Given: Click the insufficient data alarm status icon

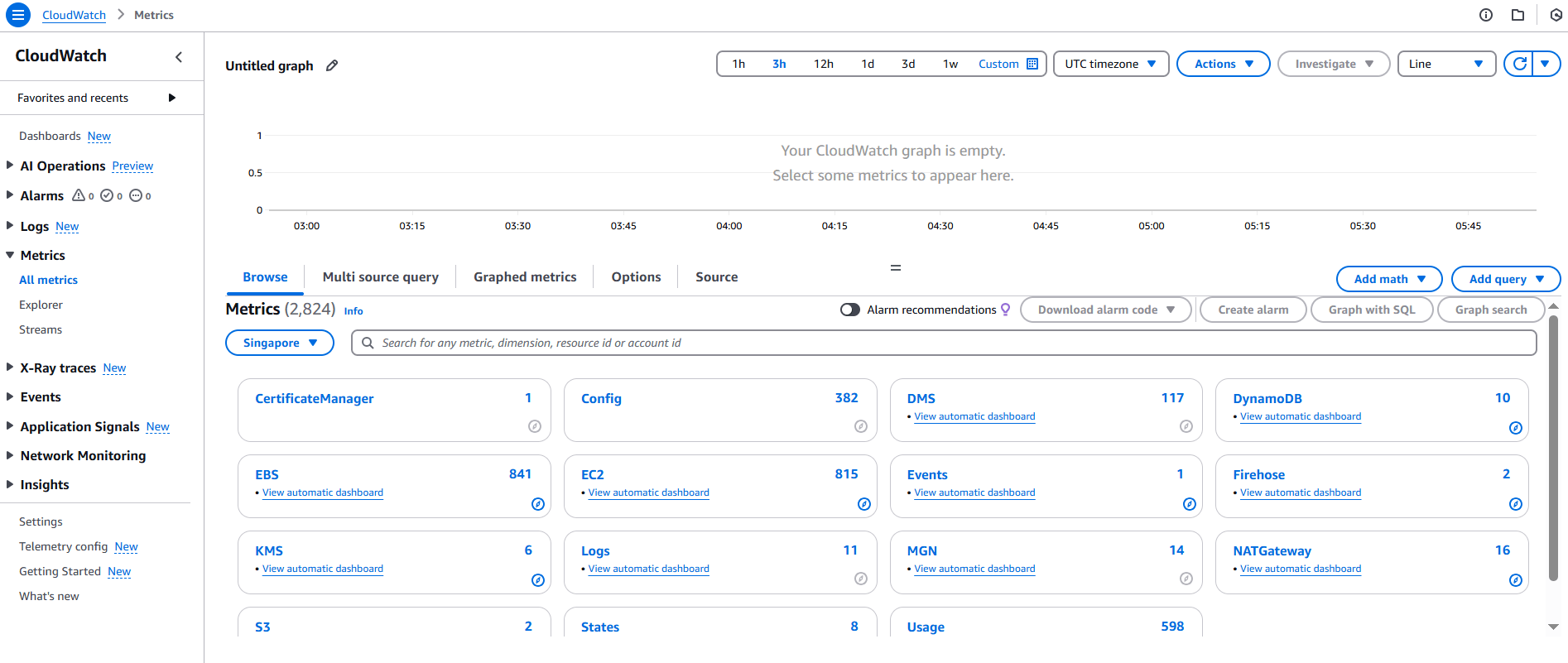Looking at the screenshot, I should [x=136, y=195].
